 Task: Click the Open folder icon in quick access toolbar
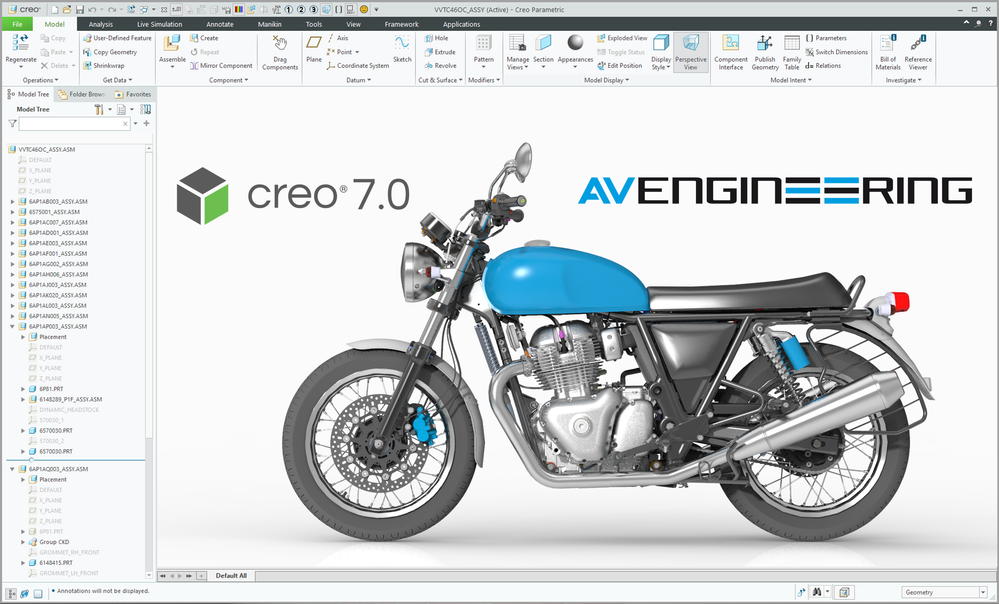pos(66,10)
